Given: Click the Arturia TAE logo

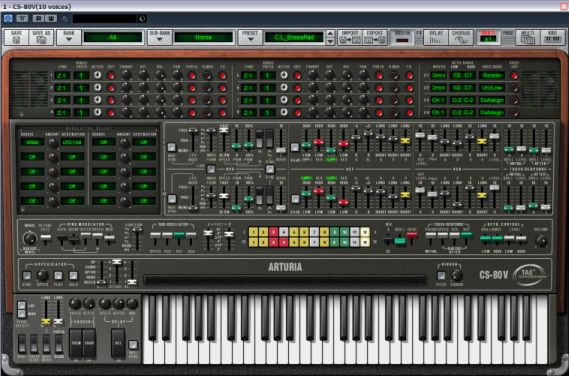Looking at the screenshot, I should point(529,275).
